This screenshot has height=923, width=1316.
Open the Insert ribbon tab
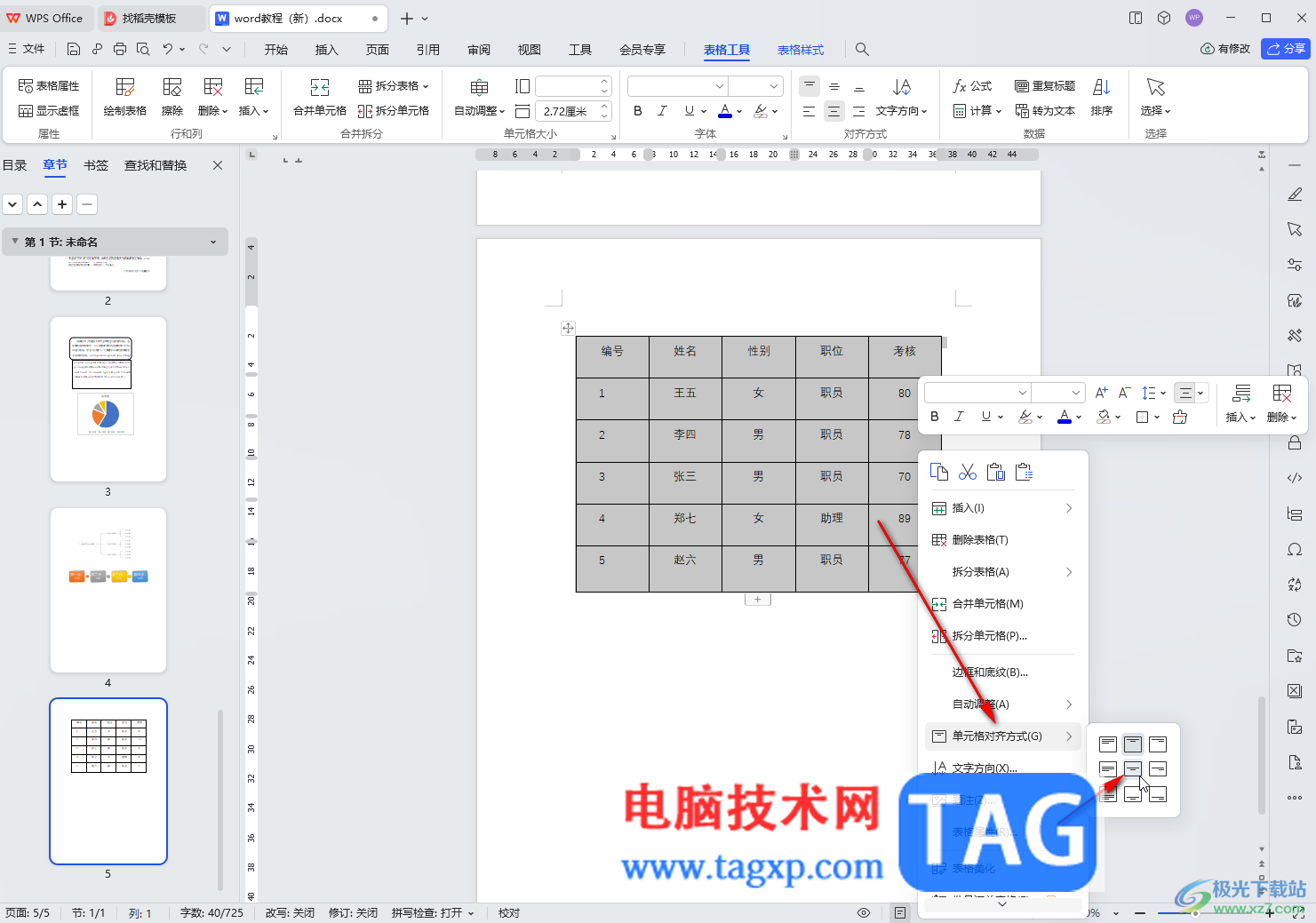point(327,50)
